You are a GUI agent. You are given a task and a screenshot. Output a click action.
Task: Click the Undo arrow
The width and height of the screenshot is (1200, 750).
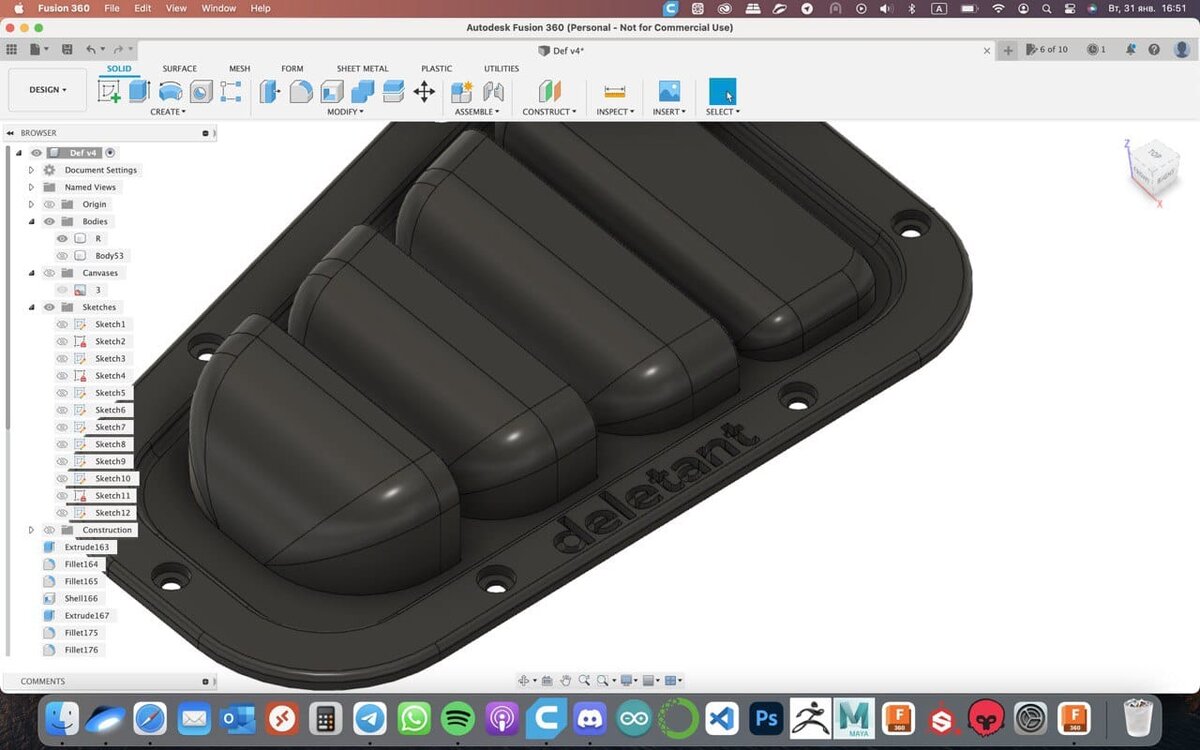click(91, 49)
